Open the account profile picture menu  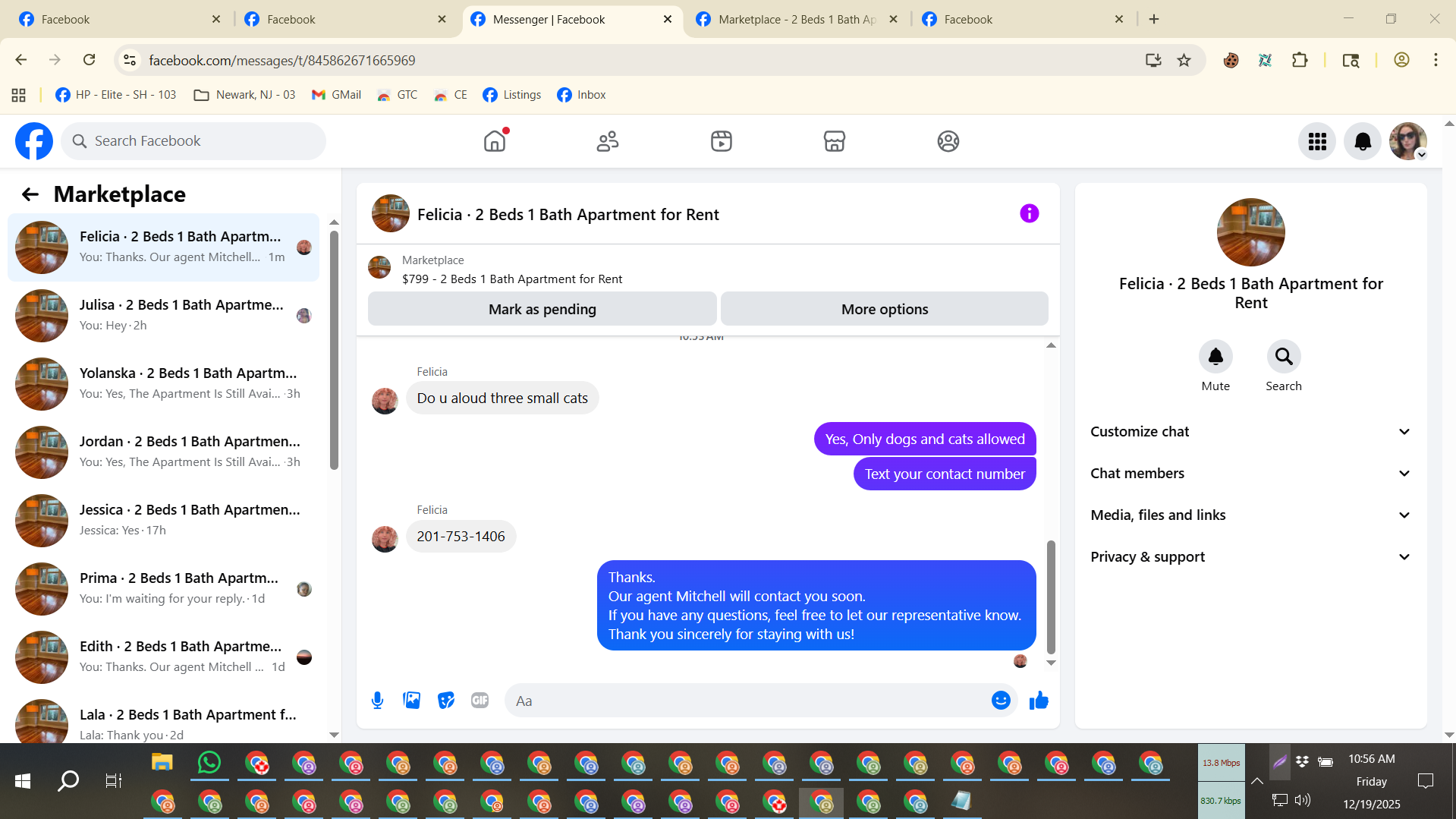pos(1408,141)
